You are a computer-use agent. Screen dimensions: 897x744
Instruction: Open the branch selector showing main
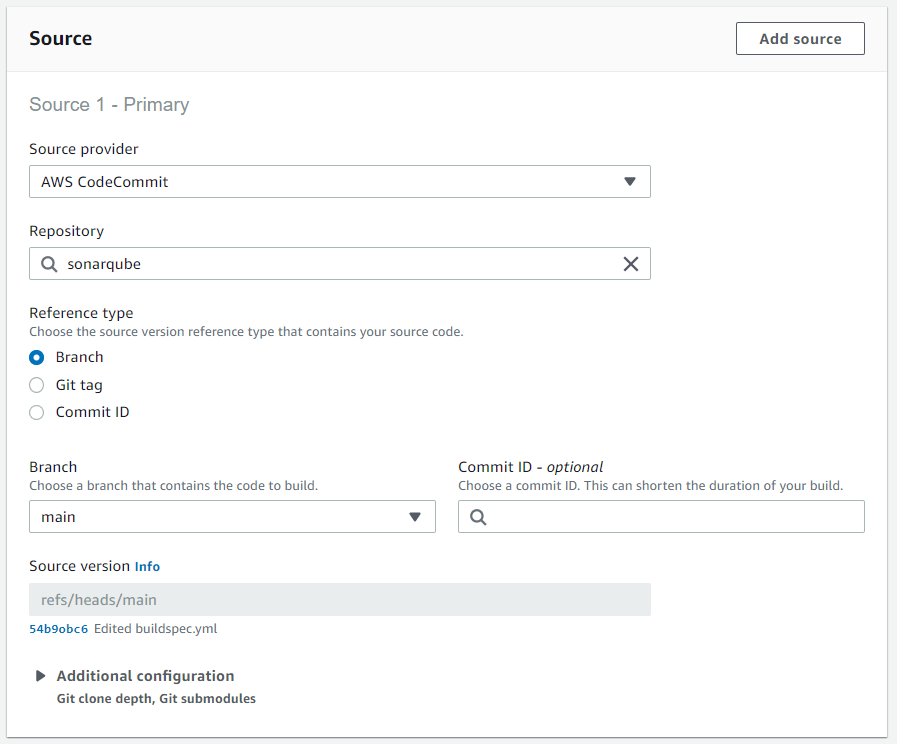(232, 516)
